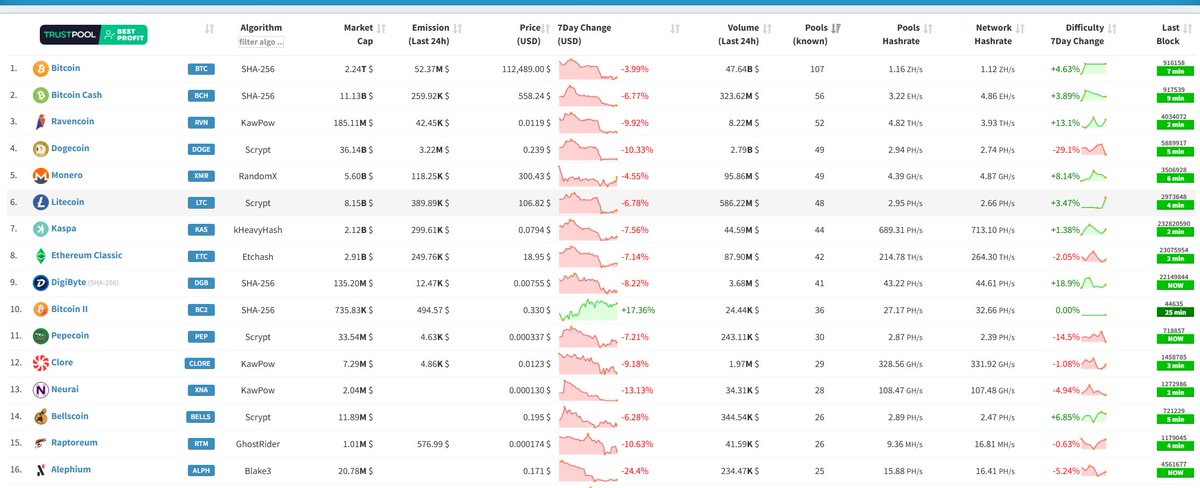Click the Alephium logo icon
This screenshot has height=488, width=1200.
(x=41, y=470)
